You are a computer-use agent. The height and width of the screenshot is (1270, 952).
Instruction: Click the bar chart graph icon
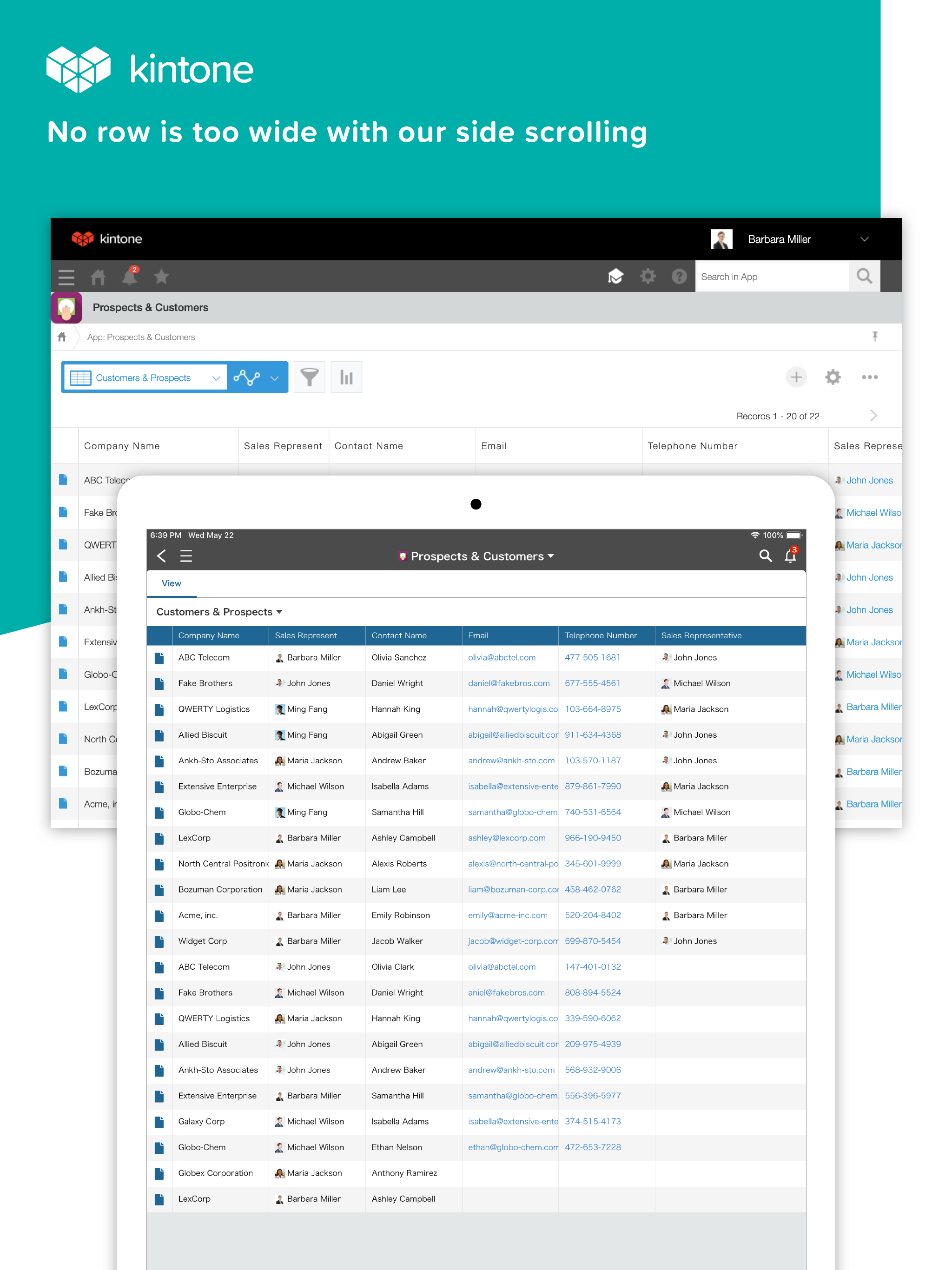[346, 377]
